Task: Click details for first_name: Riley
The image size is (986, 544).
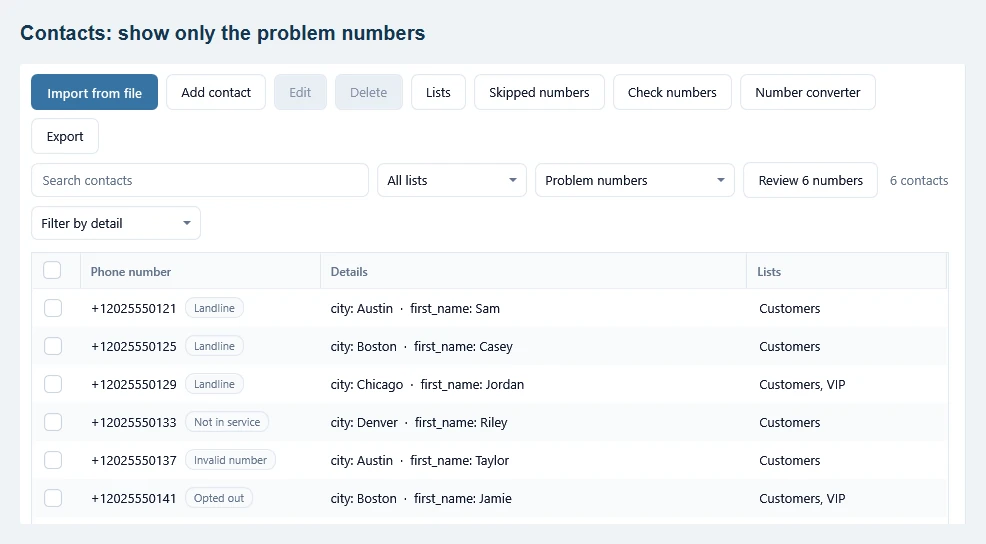Action: click(x=419, y=423)
